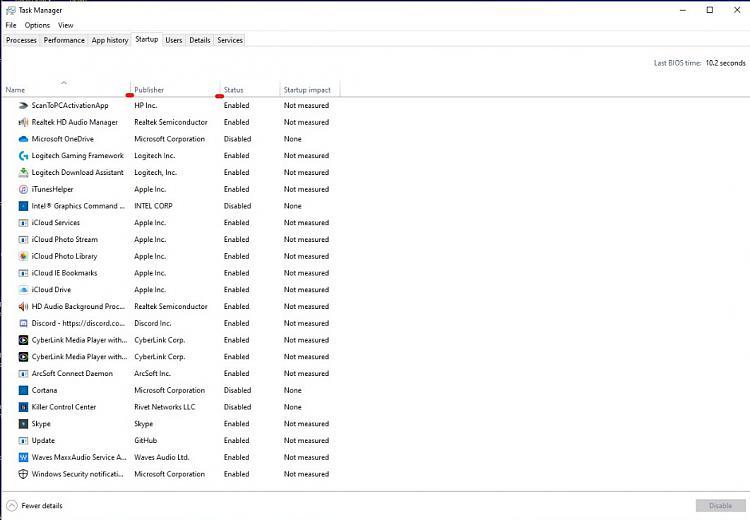
Task: Click the Waves MaxxAudio Service icon
Action: [23, 457]
